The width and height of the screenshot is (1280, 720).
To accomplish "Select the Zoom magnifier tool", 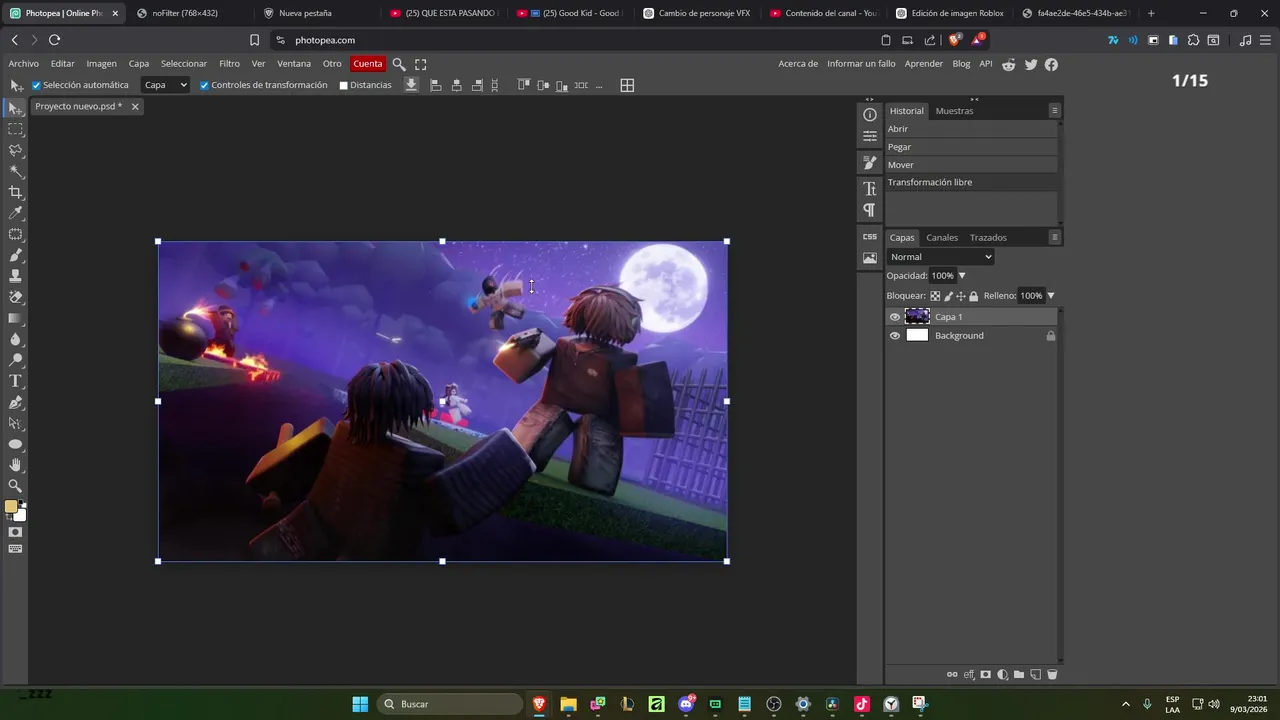I will coord(15,486).
